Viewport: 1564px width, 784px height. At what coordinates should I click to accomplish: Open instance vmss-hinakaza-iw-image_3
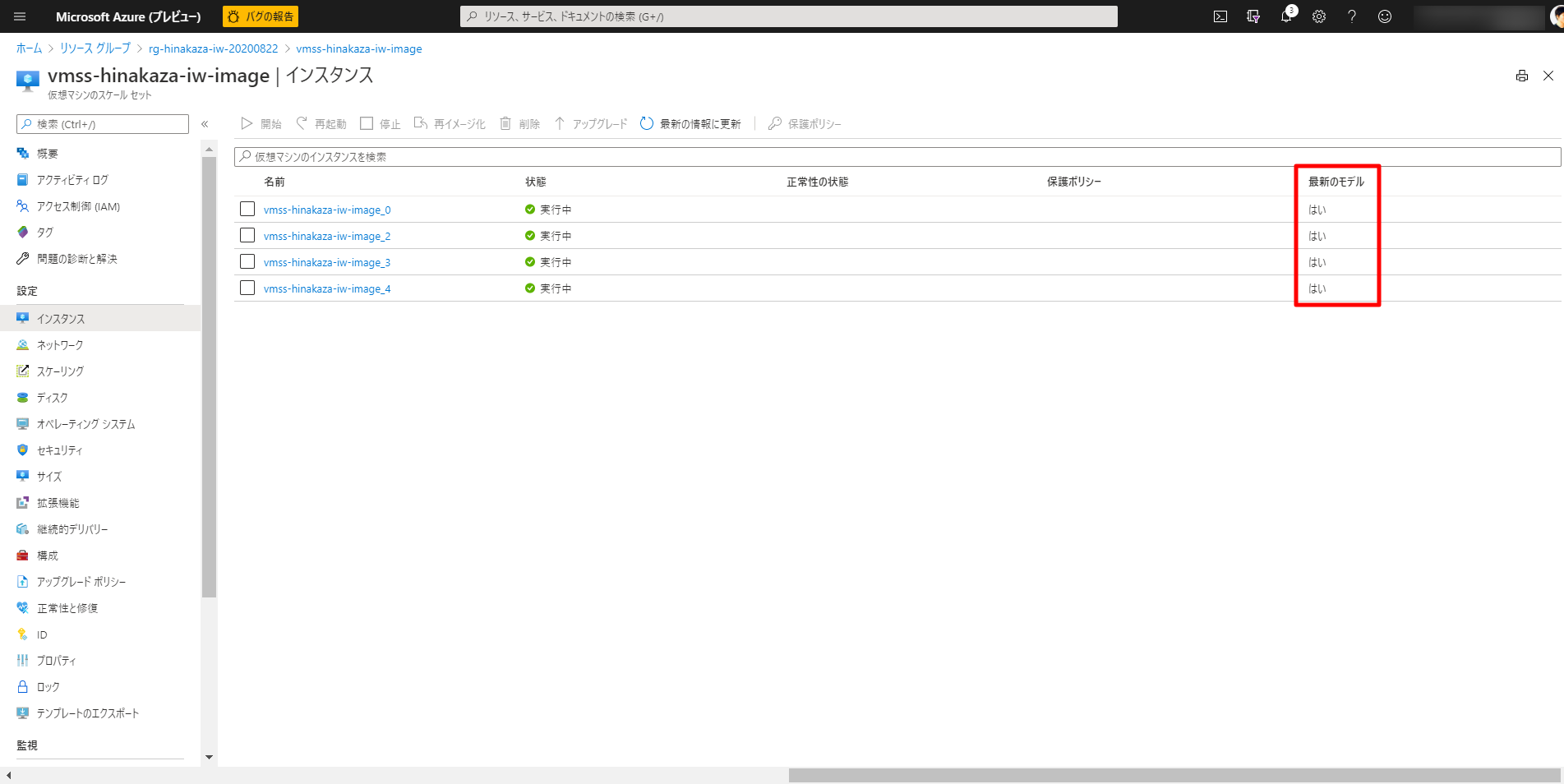click(327, 262)
